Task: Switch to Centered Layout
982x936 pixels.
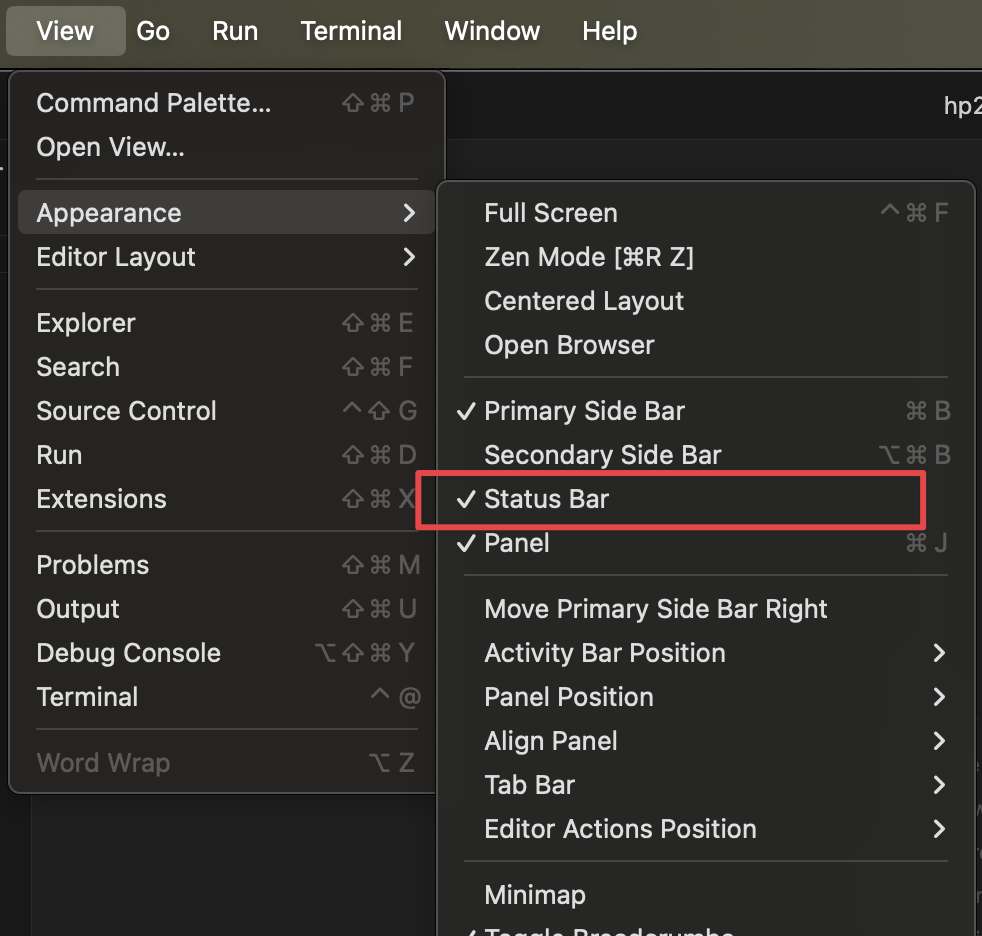Action: click(x=583, y=301)
